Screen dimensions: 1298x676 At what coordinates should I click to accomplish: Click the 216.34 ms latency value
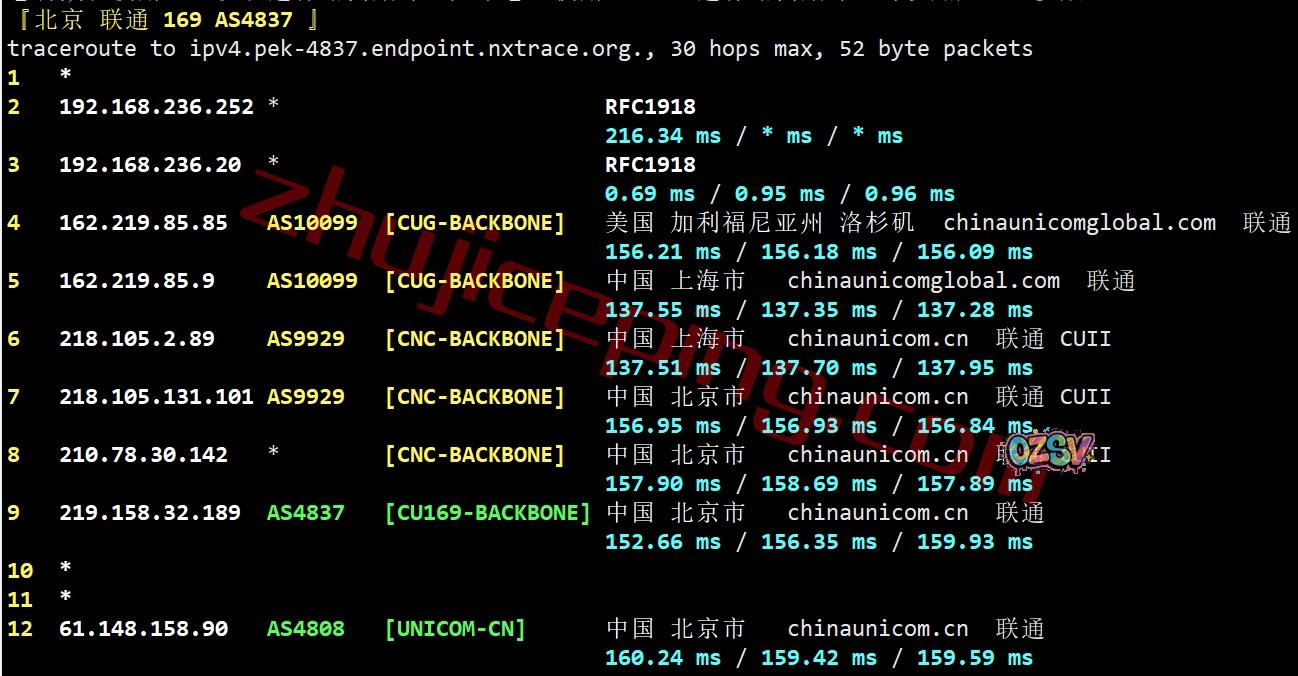(x=663, y=135)
